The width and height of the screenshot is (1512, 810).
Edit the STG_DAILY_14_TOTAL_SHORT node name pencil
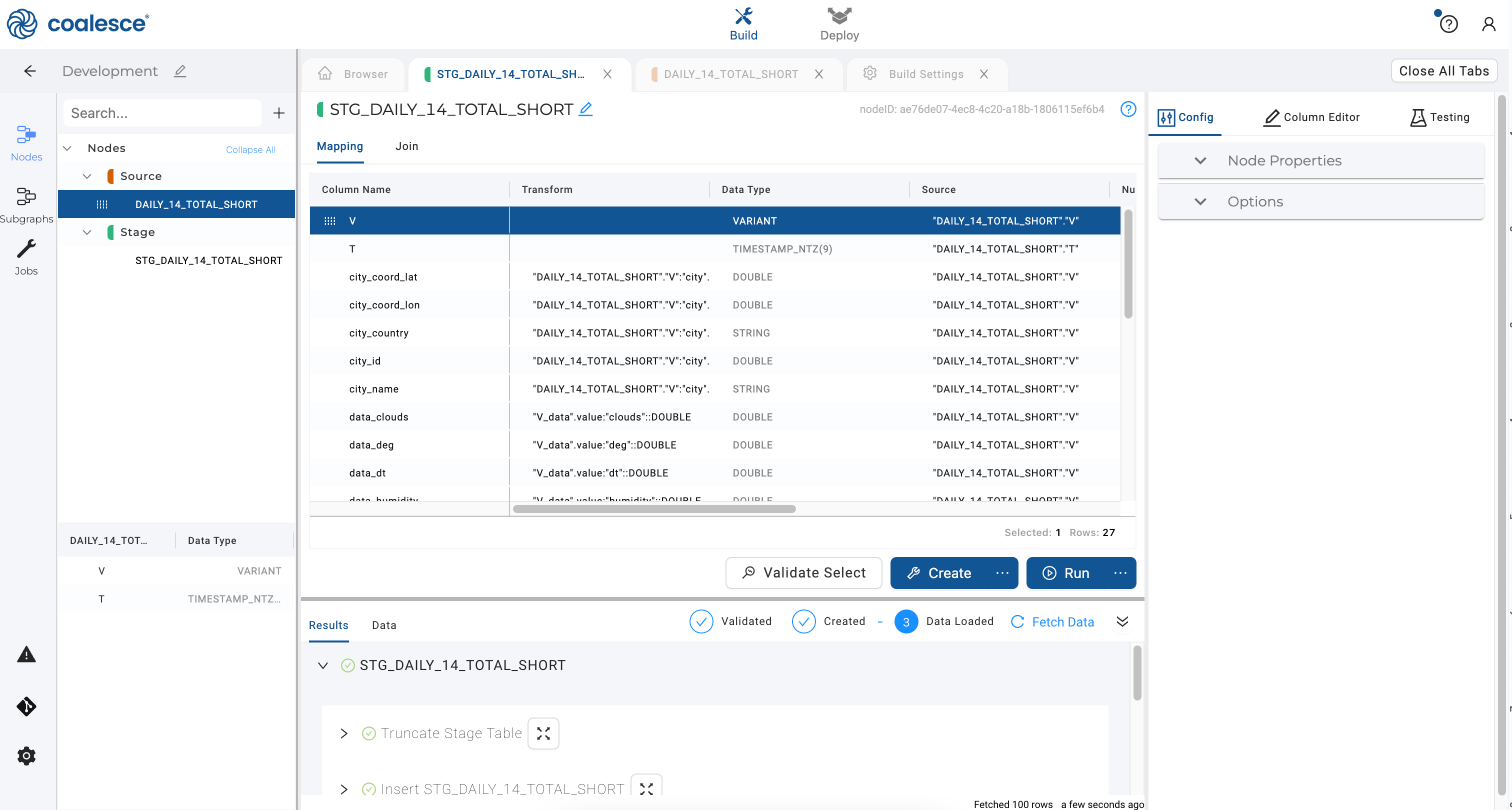(x=586, y=110)
